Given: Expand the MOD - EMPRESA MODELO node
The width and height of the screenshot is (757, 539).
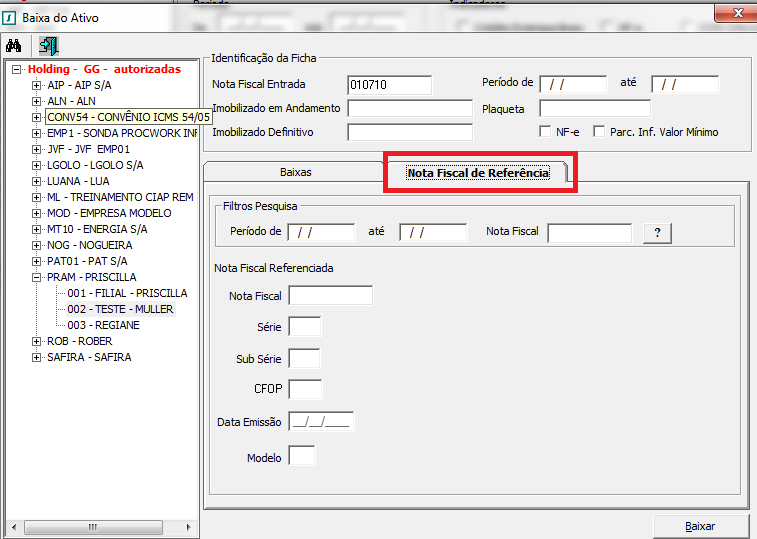Looking at the screenshot, I should (x=37, y=213).
